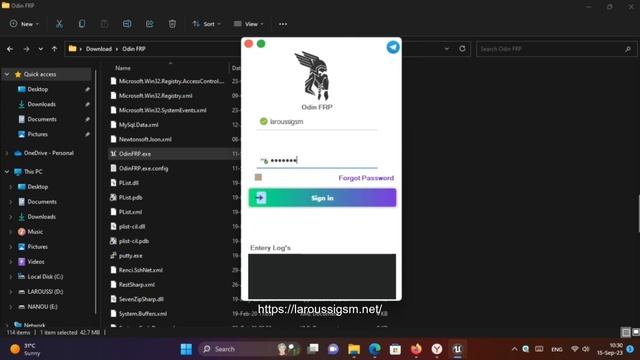Open Microsoft Edge from the taskbar
Screen dimensions: 640x360
[374, 349]
